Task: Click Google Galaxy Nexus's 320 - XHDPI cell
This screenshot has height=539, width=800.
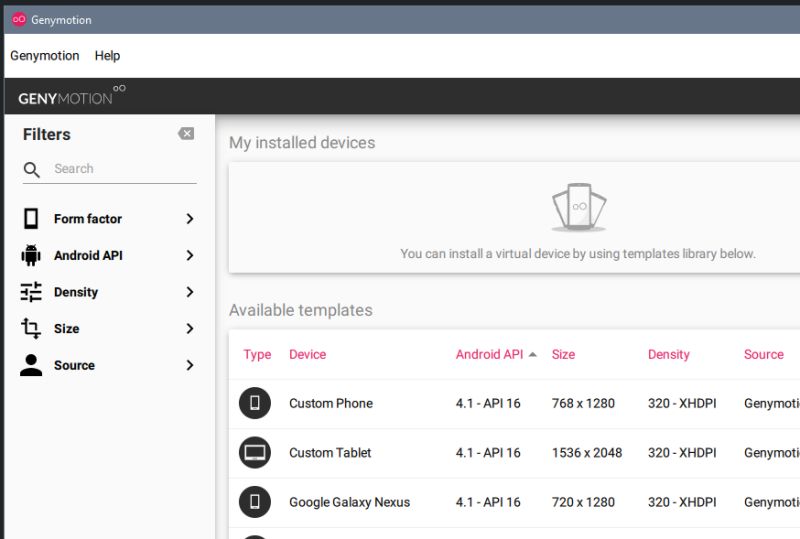Action: pyautogui.click(x=682, y=502)
